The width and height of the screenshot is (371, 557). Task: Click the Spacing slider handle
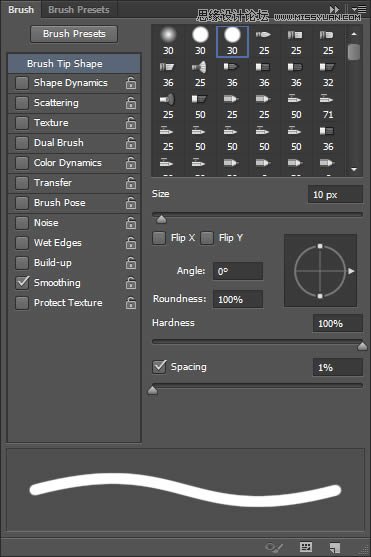click(152, 390)
